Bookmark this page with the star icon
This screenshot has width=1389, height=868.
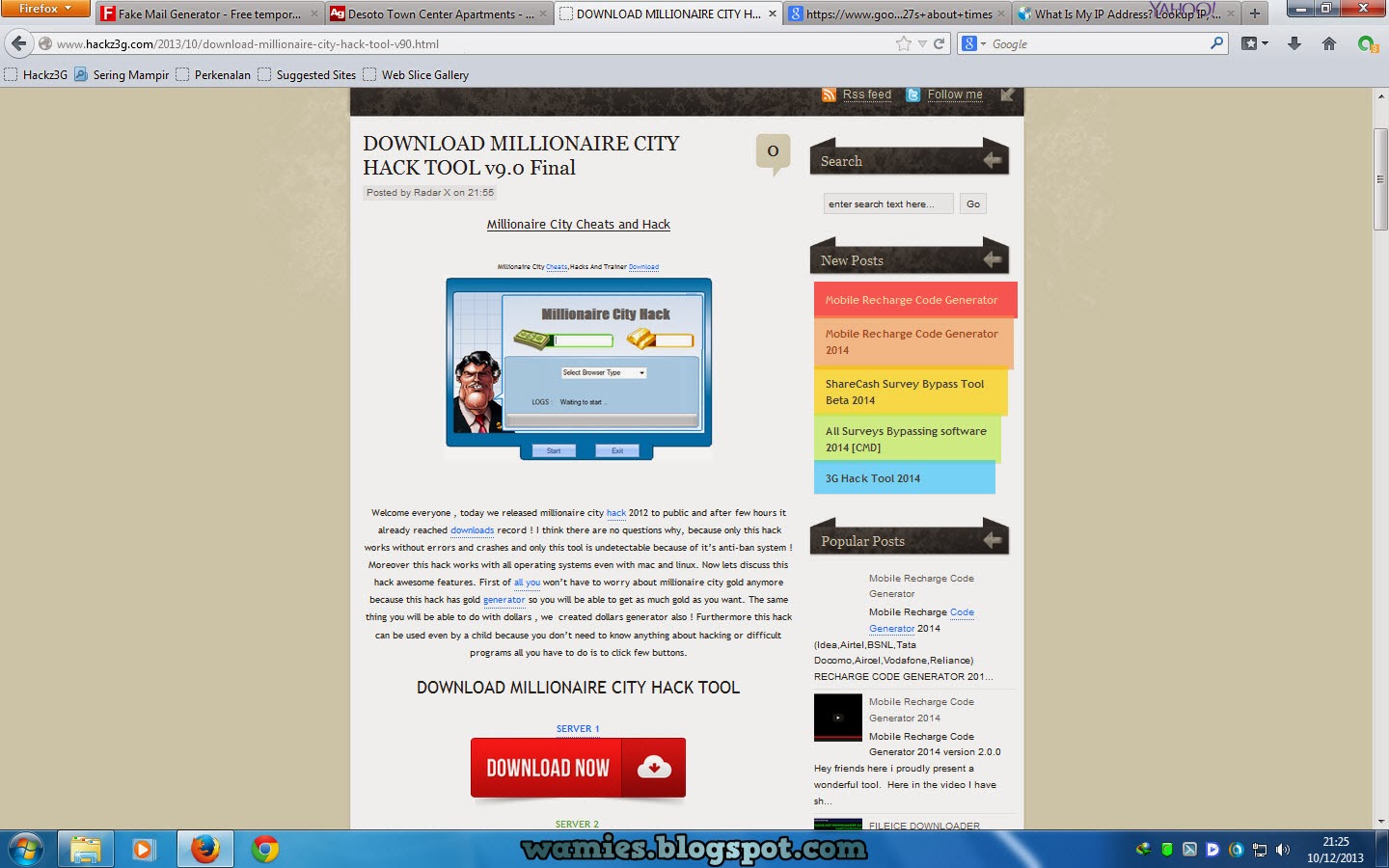(x=903, y=43)
